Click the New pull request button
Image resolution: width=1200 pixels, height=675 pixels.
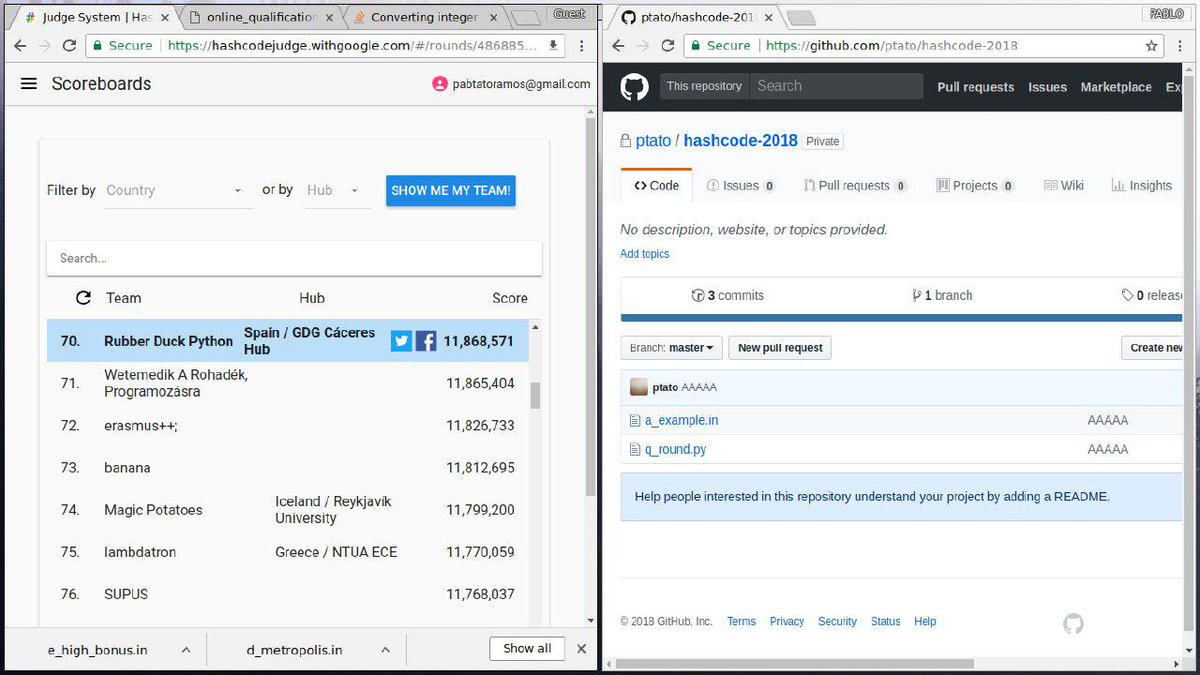pyautogui.click(x=780, y=348)
